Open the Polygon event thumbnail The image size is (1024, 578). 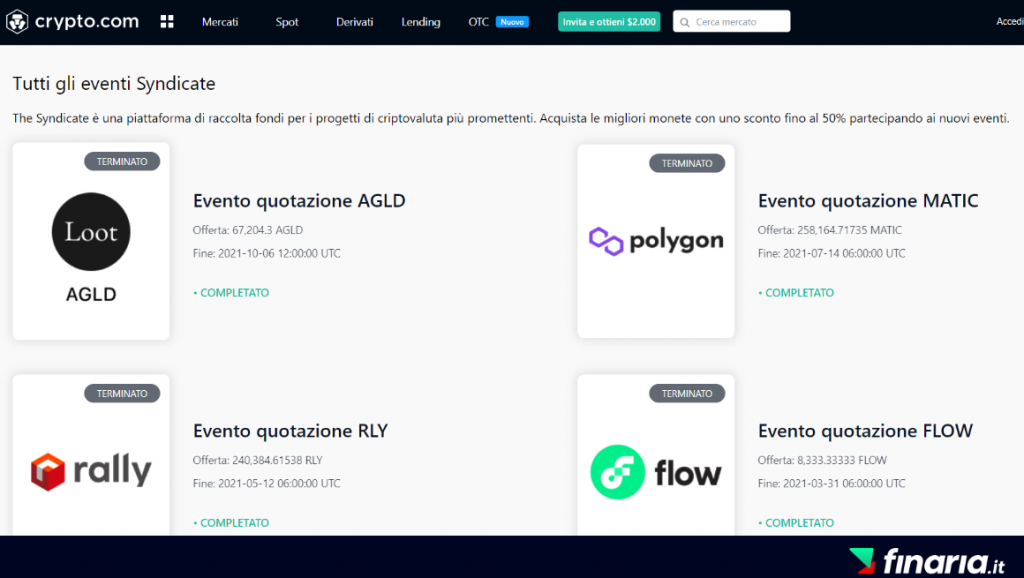[x=656, y=241]
